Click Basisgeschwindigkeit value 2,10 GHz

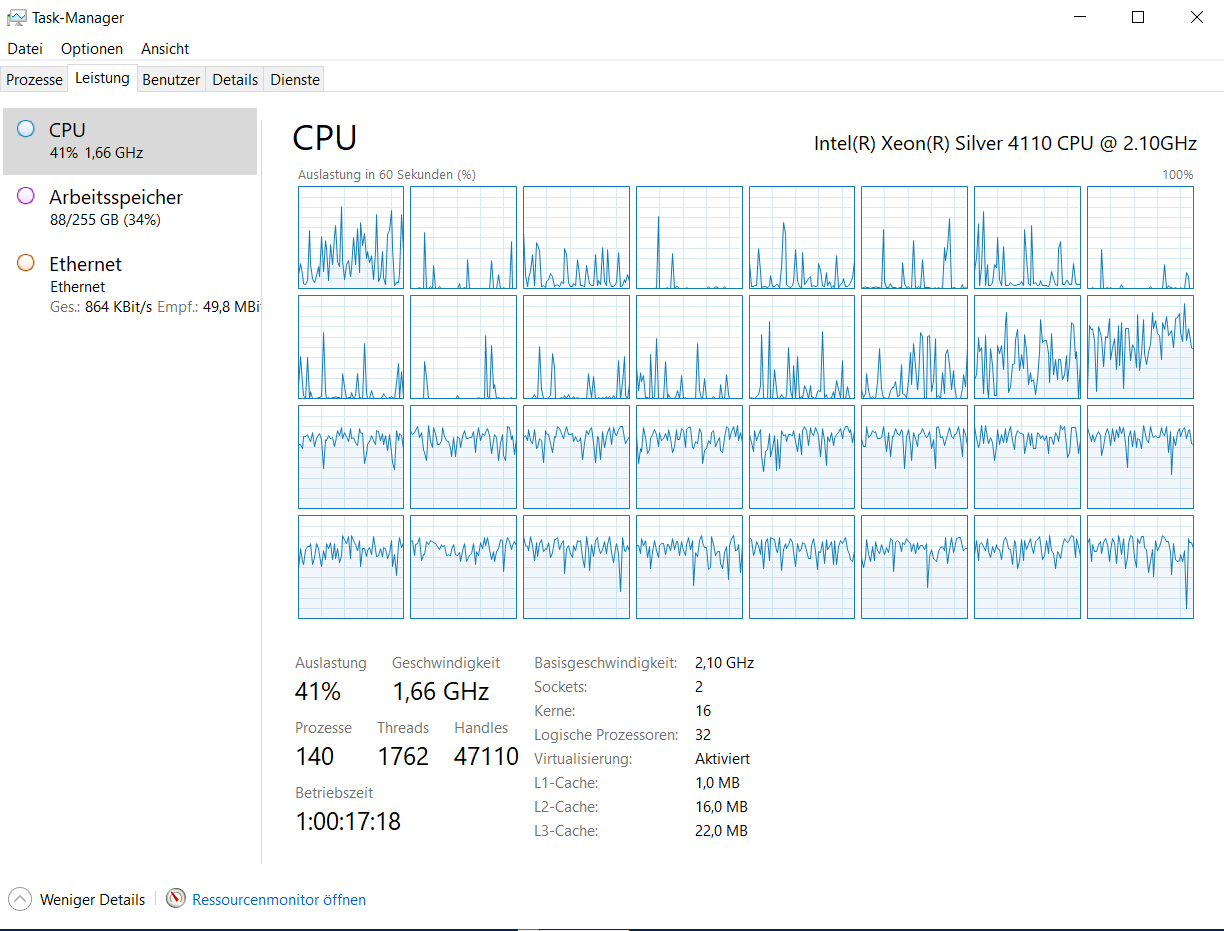coord(724,663)
